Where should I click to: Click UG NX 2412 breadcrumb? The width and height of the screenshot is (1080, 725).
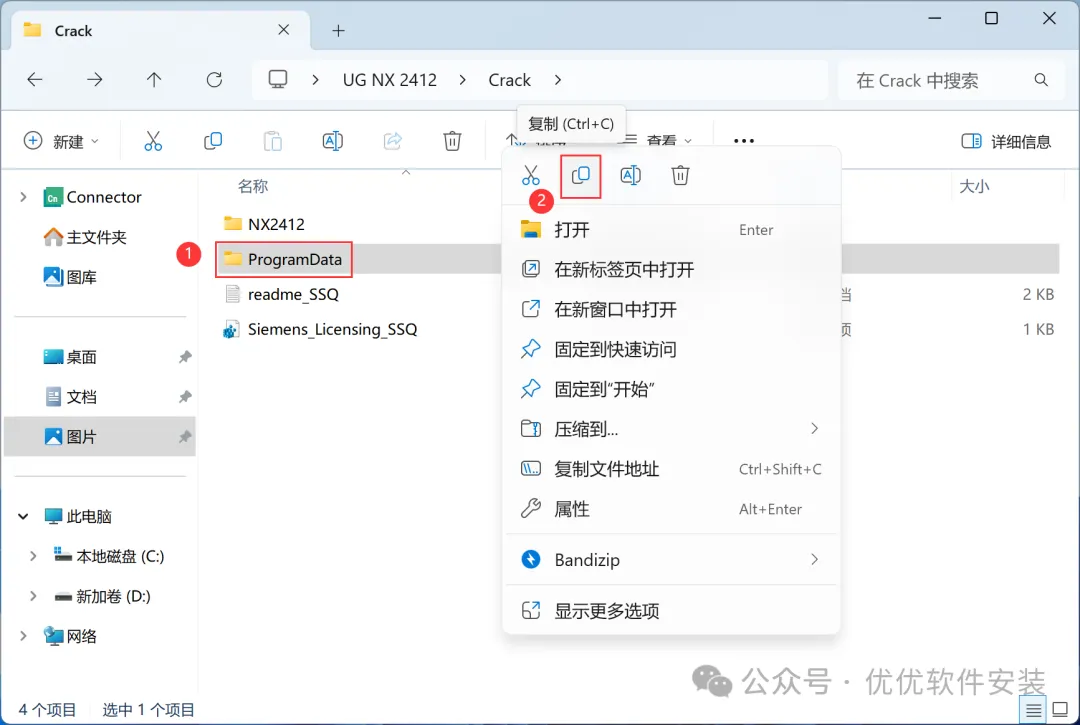click(390, 80)
